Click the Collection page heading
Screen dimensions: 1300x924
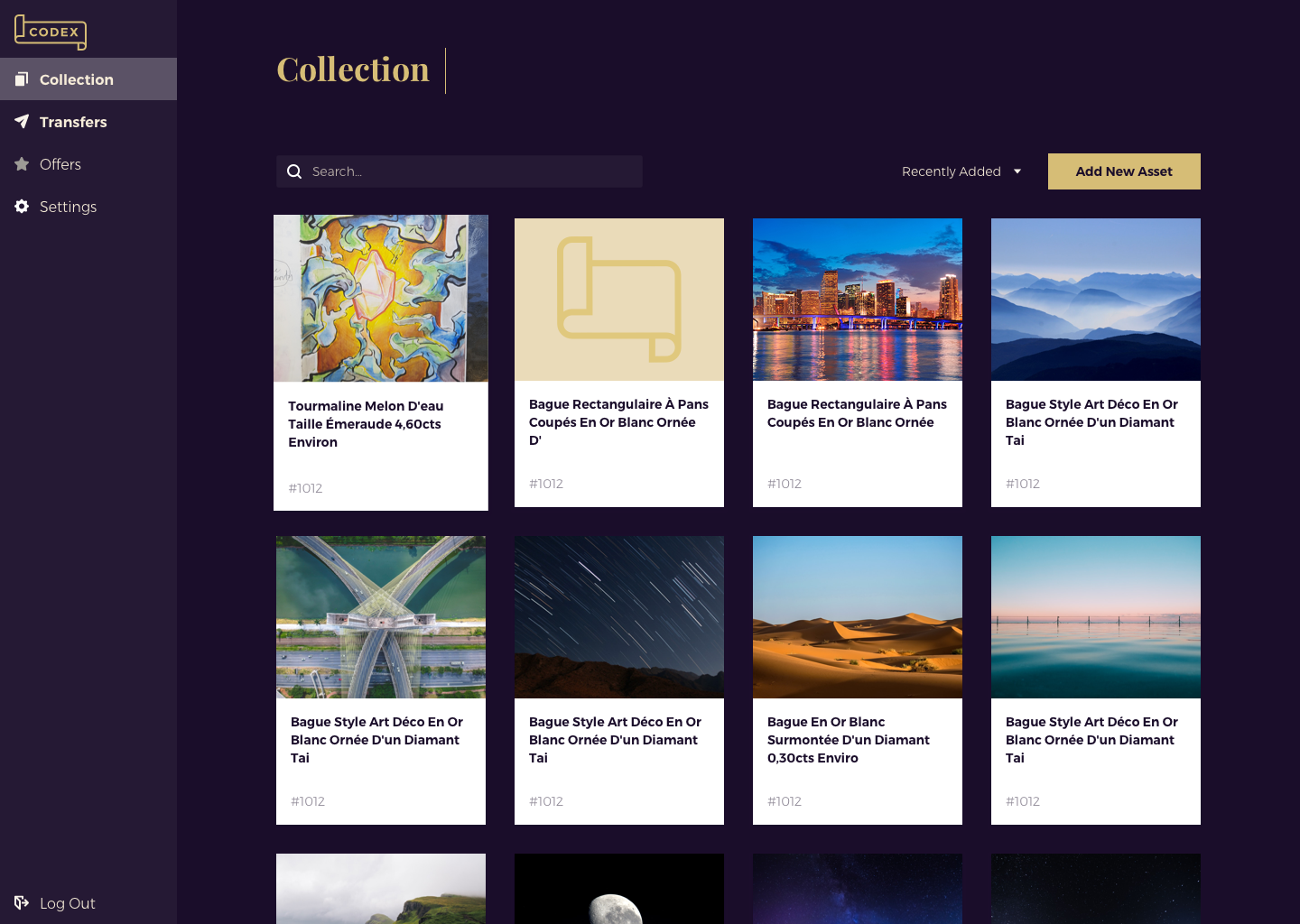(x=353, y=69)
